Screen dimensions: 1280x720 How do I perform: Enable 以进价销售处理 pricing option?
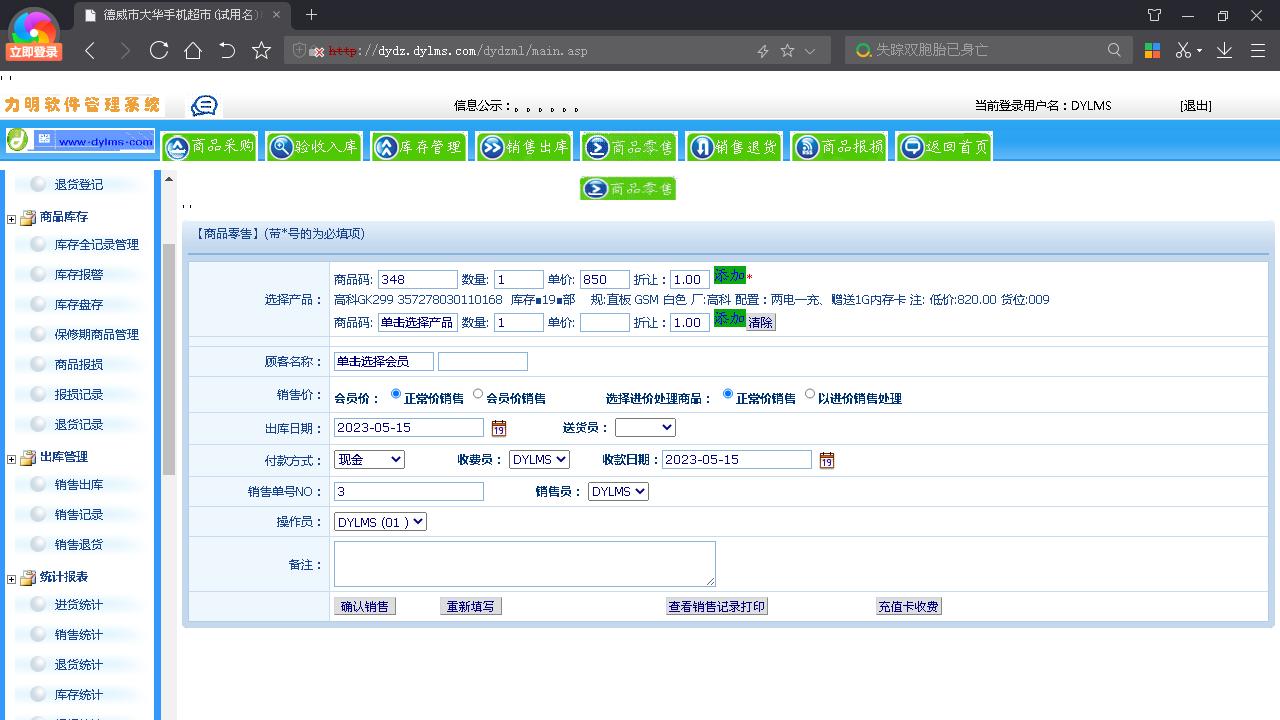coord(809,395)
